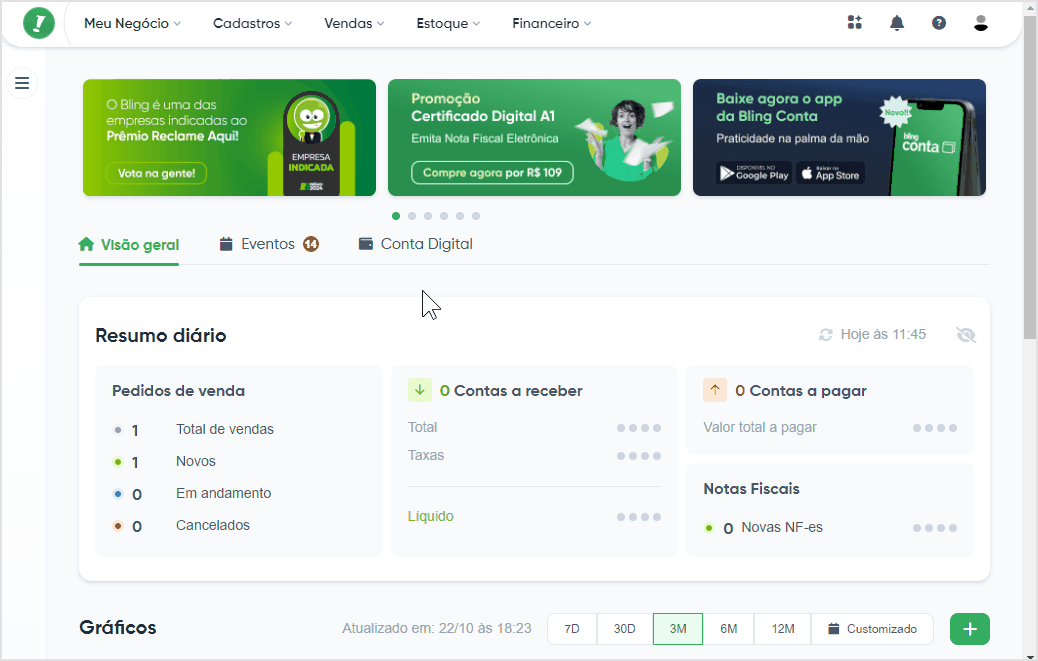Image resolution: width=1038 pixels, height=661 pixels.
Task: Click the green Contas a receber arrow icon
Action: pyautogui.click(x=420, y=390)
